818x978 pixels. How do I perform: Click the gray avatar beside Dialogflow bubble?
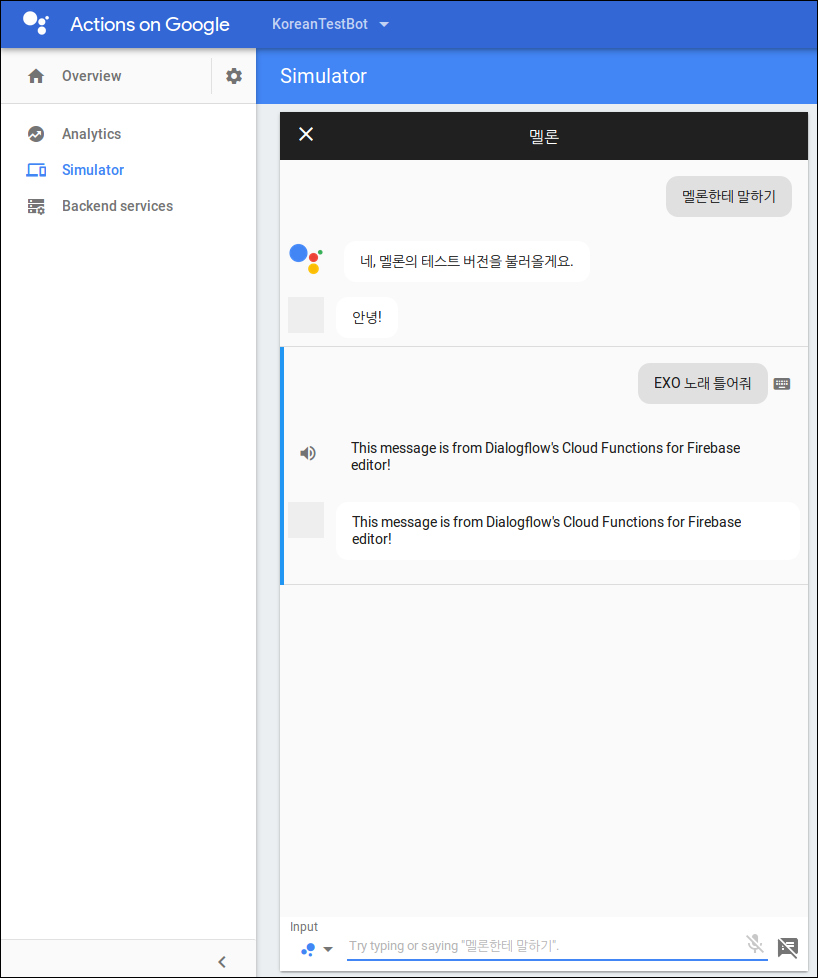(306, 520)
